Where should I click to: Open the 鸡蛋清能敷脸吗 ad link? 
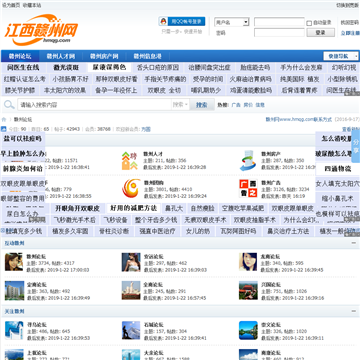pos(251,90)
